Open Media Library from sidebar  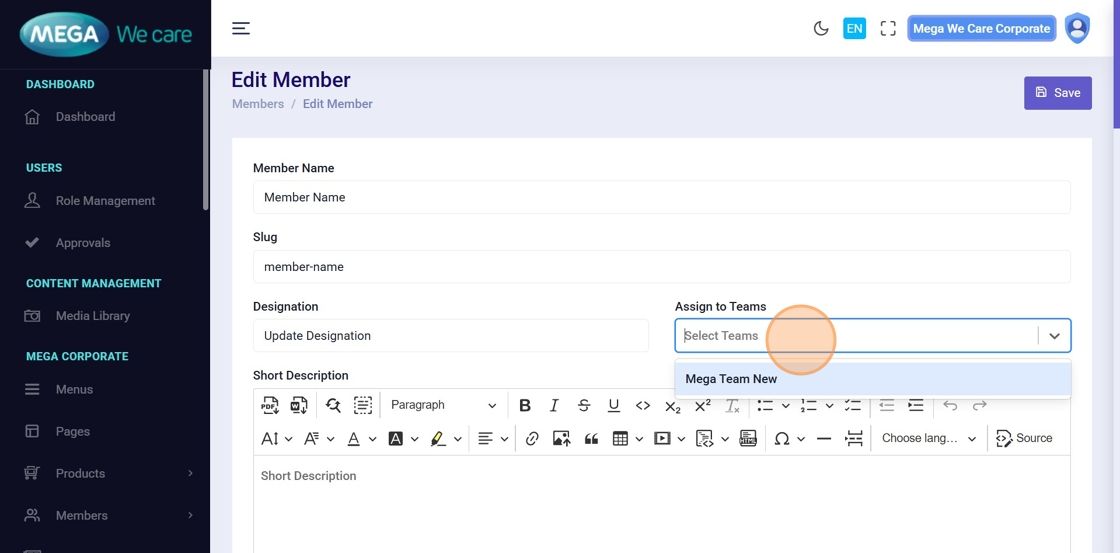tap(92, 316)
